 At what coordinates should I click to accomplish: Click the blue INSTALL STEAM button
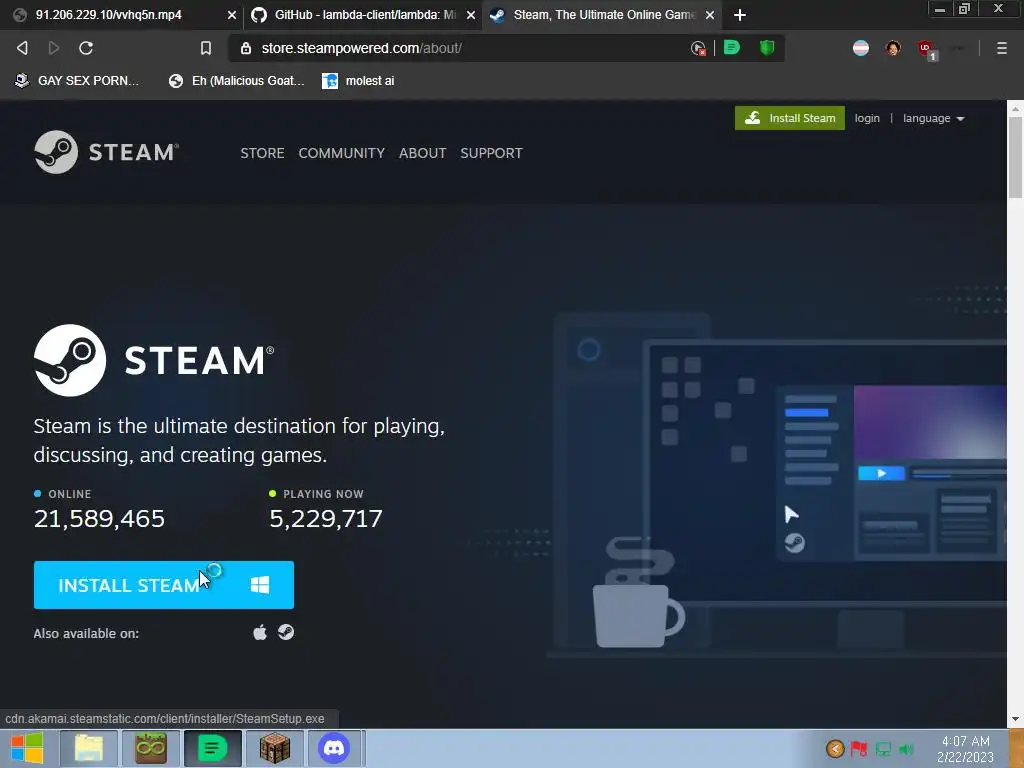(x=163, y=584)
